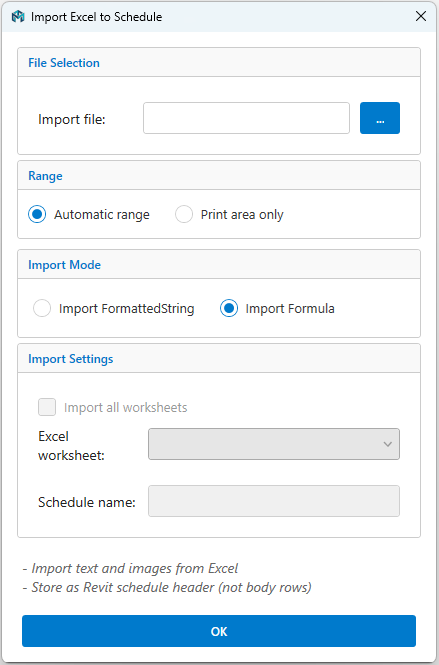Click the Import file path field
The height and width of the screenshot is (665, 439).
tap(246, 118)
